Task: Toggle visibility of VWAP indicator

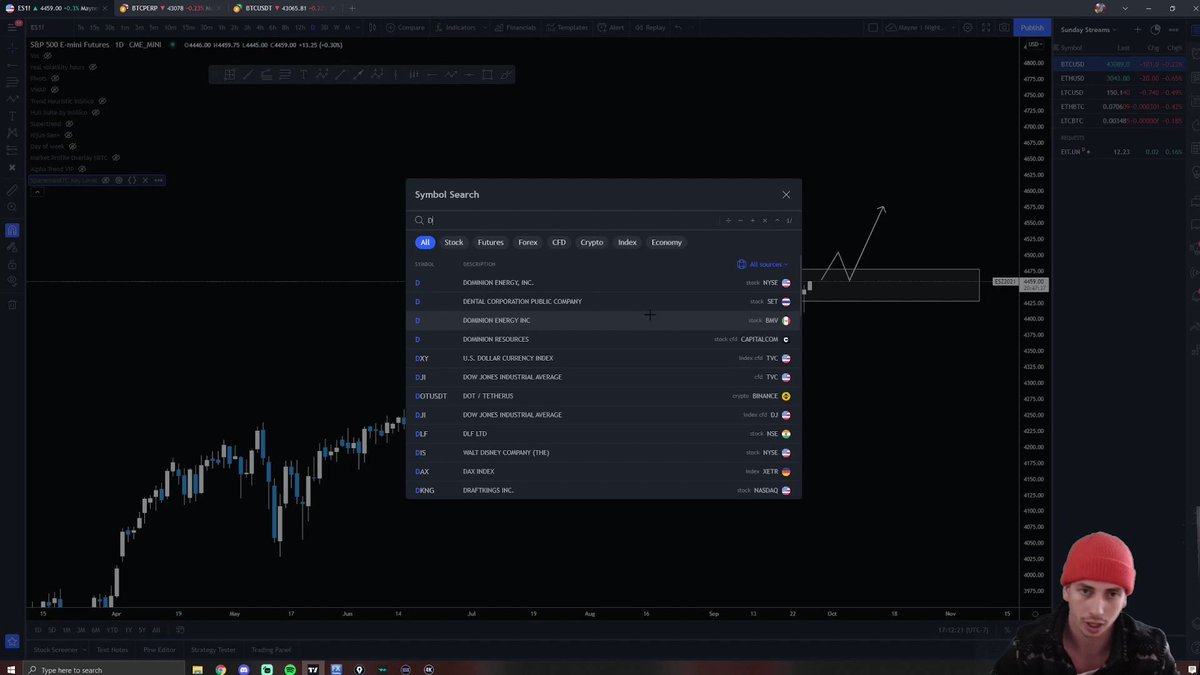Action: coord(55,90)
